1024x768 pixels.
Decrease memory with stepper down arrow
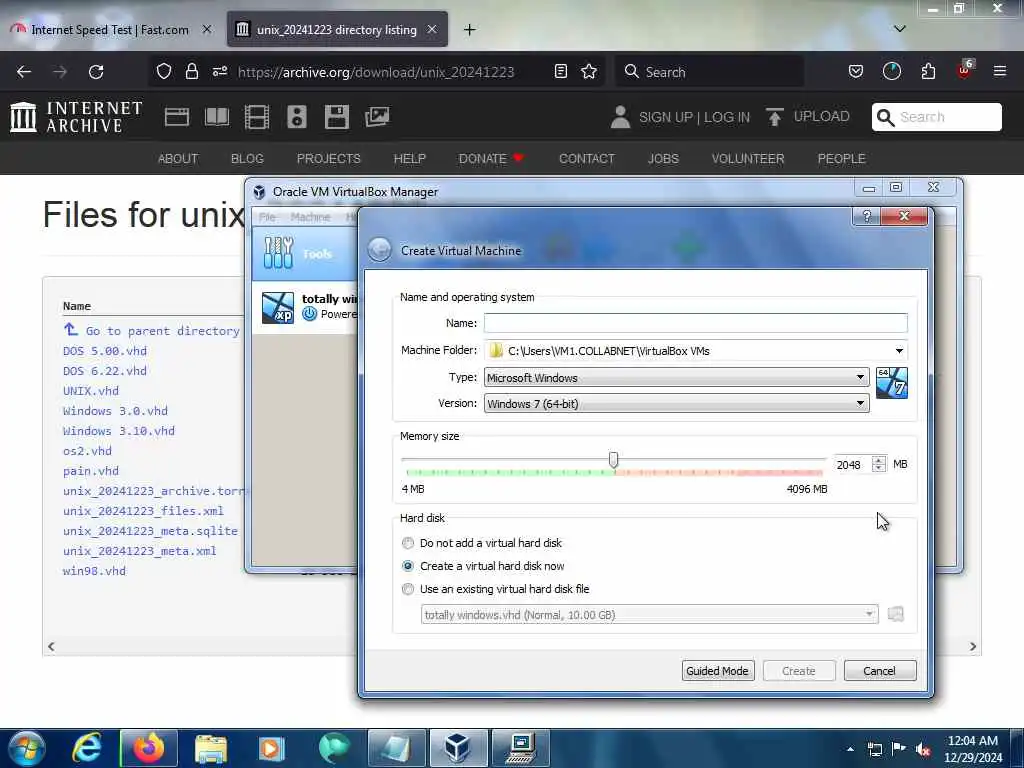point(879,468)
